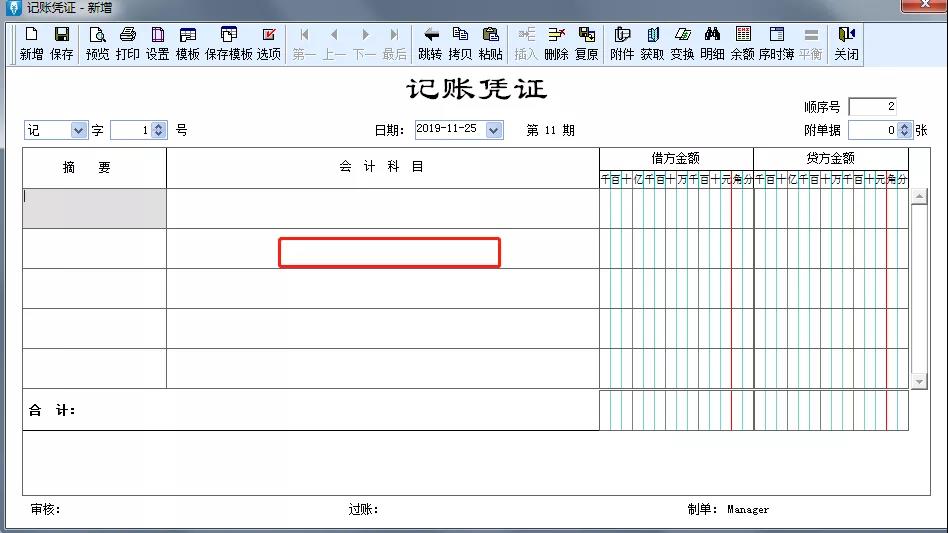Open the 模板 template icon
This screenshot has height=533, width=948.
pos(188,43)
